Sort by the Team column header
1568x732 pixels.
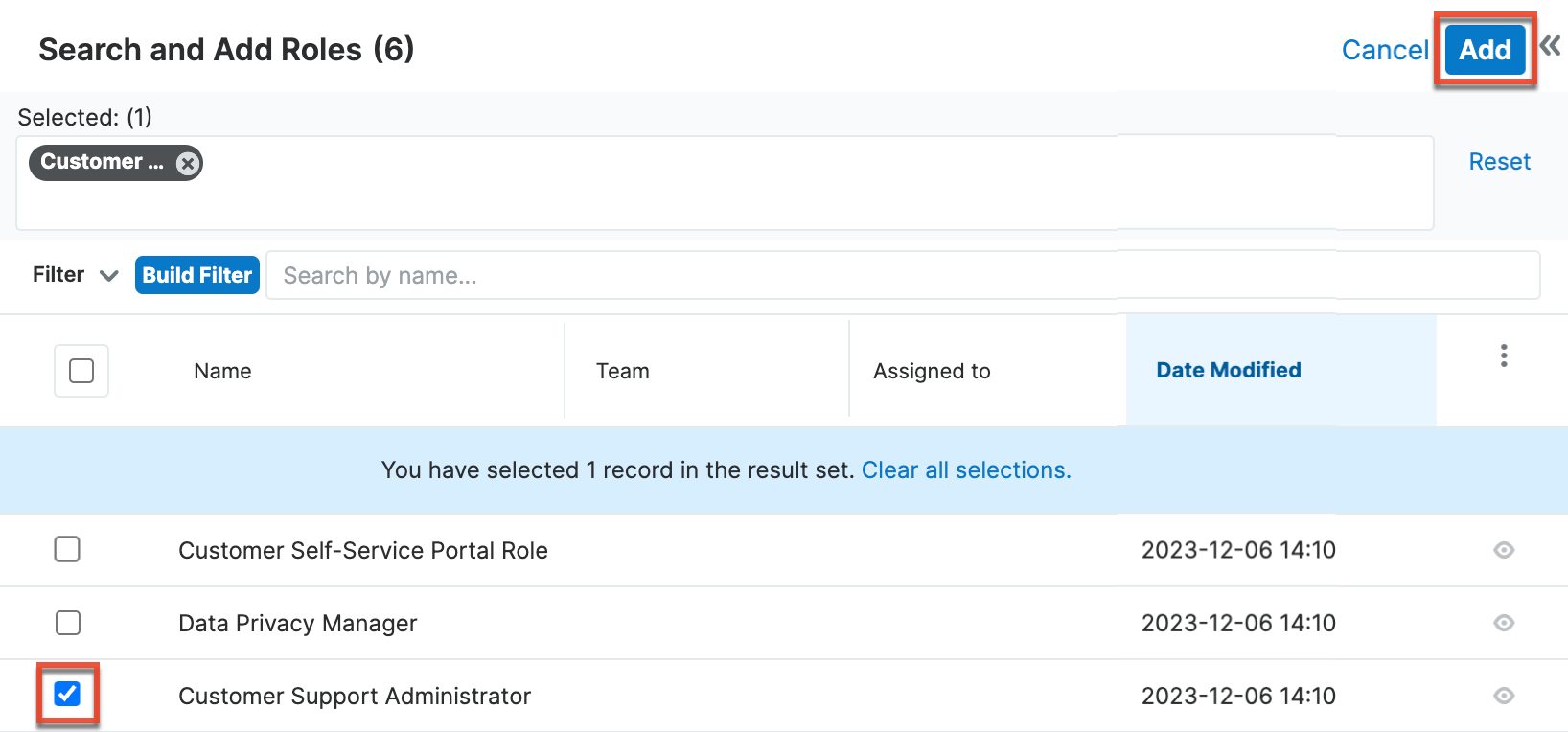(x=622, y=371)
